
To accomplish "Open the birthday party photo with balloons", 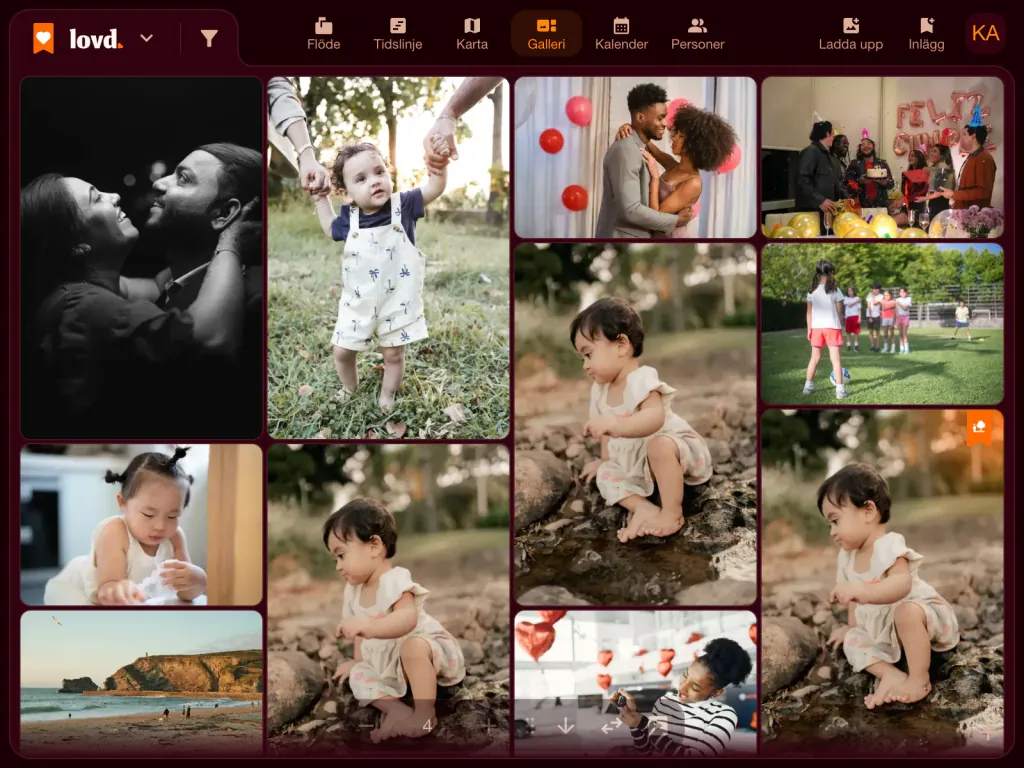I will coord(882,157).
